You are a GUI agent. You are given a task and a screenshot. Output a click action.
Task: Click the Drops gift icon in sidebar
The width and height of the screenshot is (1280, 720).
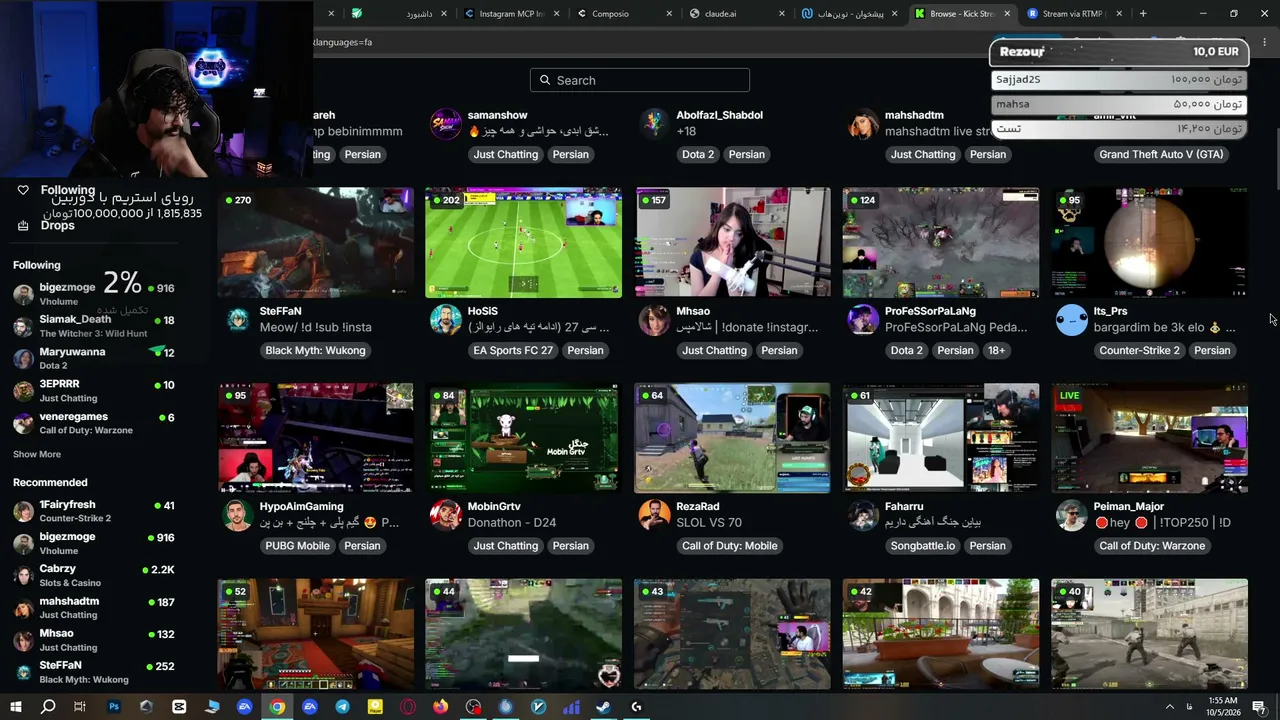click(23, 225)
